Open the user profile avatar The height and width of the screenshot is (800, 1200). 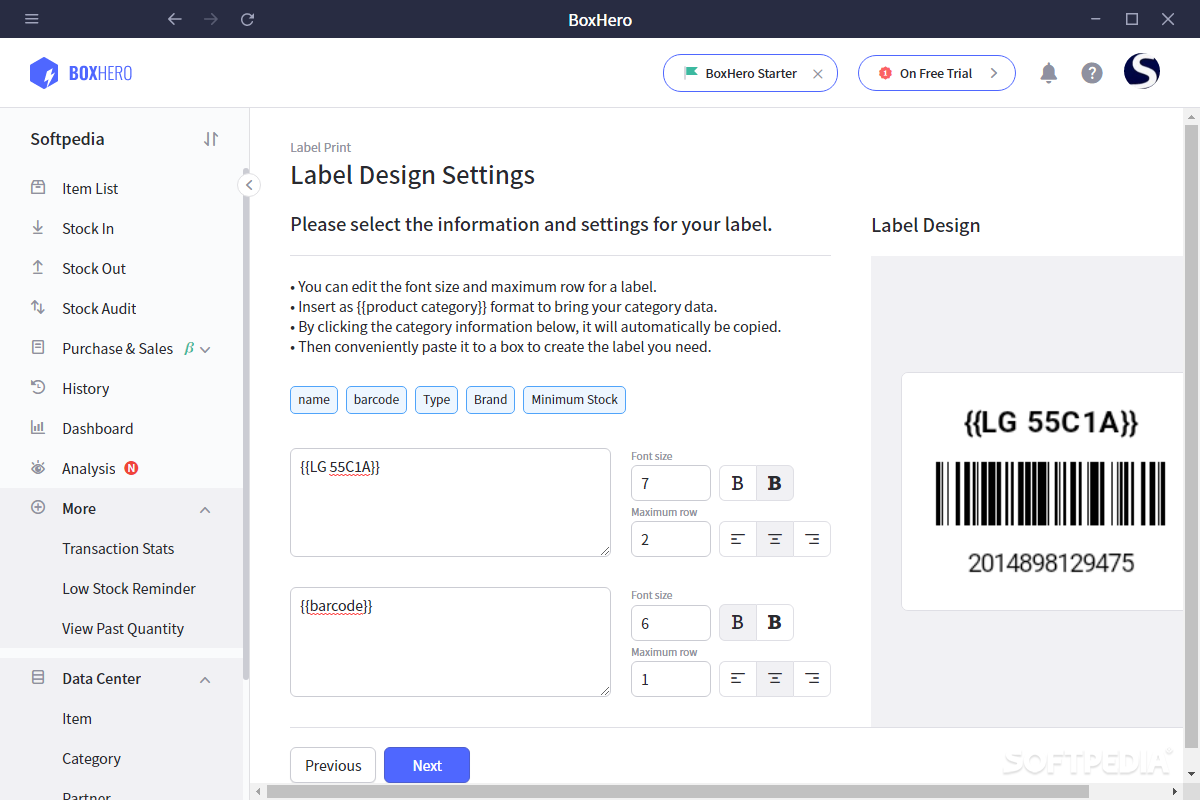coord(1142,72)
